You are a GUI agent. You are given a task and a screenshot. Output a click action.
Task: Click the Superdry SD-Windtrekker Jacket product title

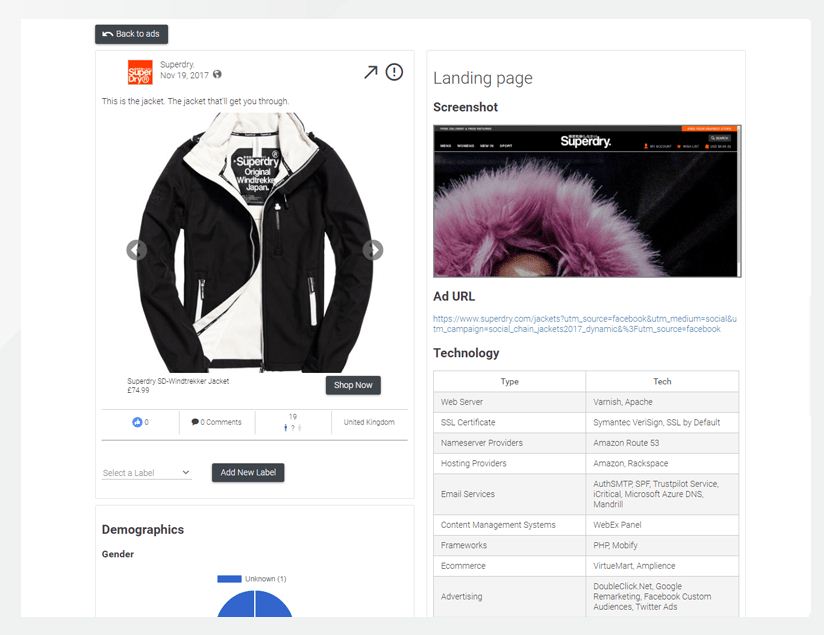coord(178,381)
